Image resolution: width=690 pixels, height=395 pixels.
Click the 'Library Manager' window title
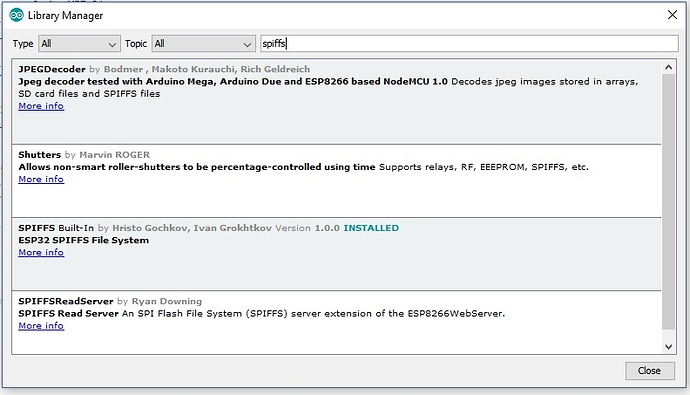(x=65, y=15)
